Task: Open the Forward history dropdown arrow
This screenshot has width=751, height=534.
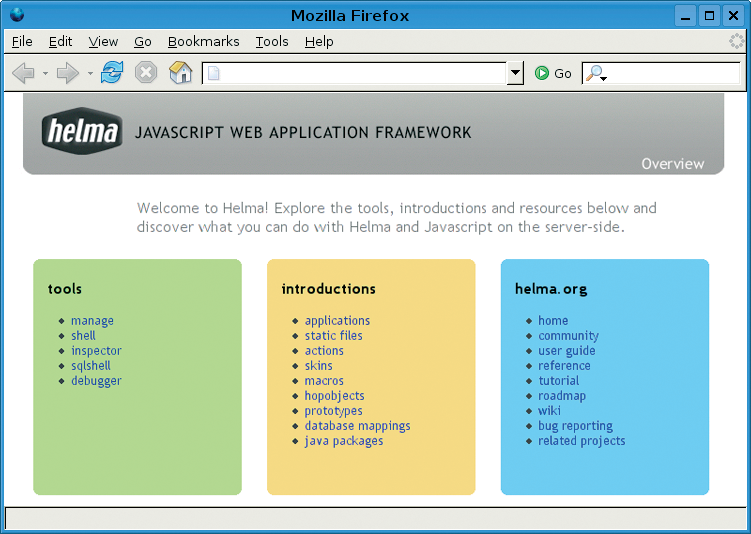Action: 90,74
